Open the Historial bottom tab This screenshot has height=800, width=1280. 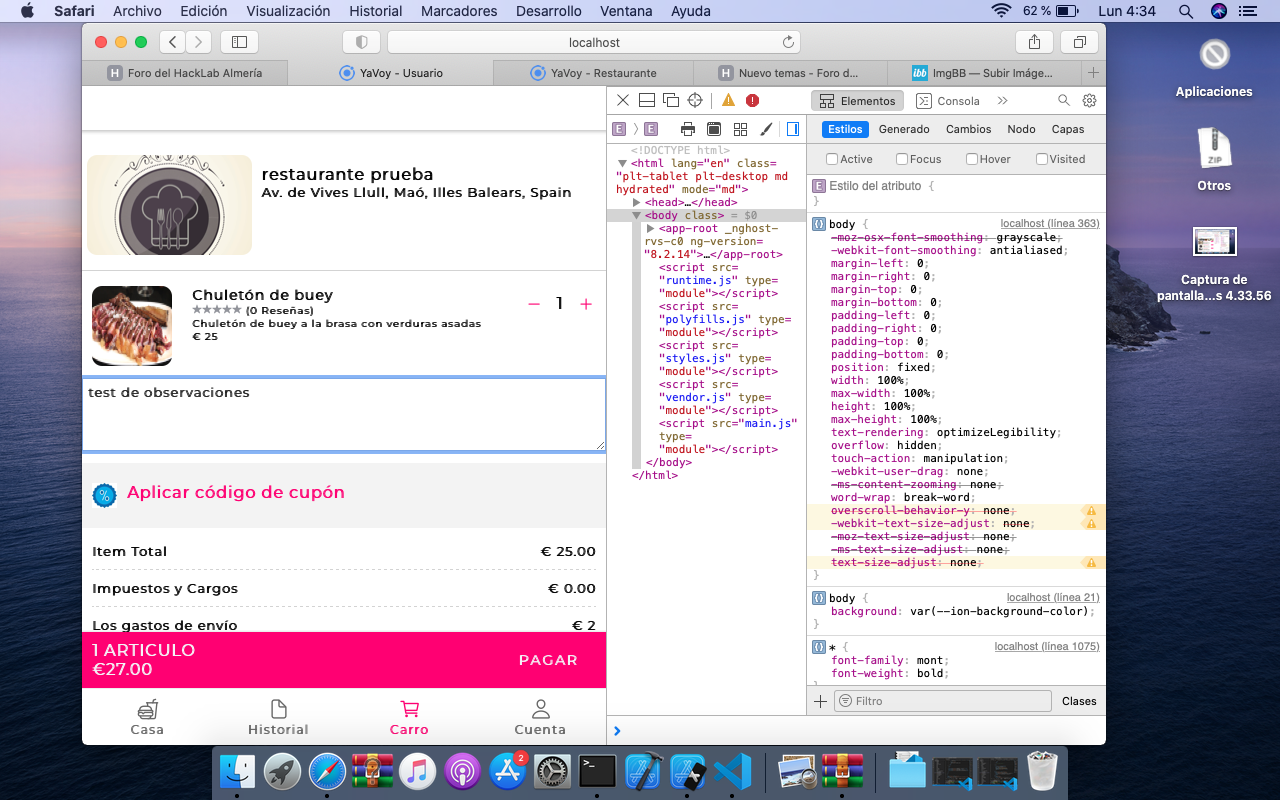click(x=278, y=717)
